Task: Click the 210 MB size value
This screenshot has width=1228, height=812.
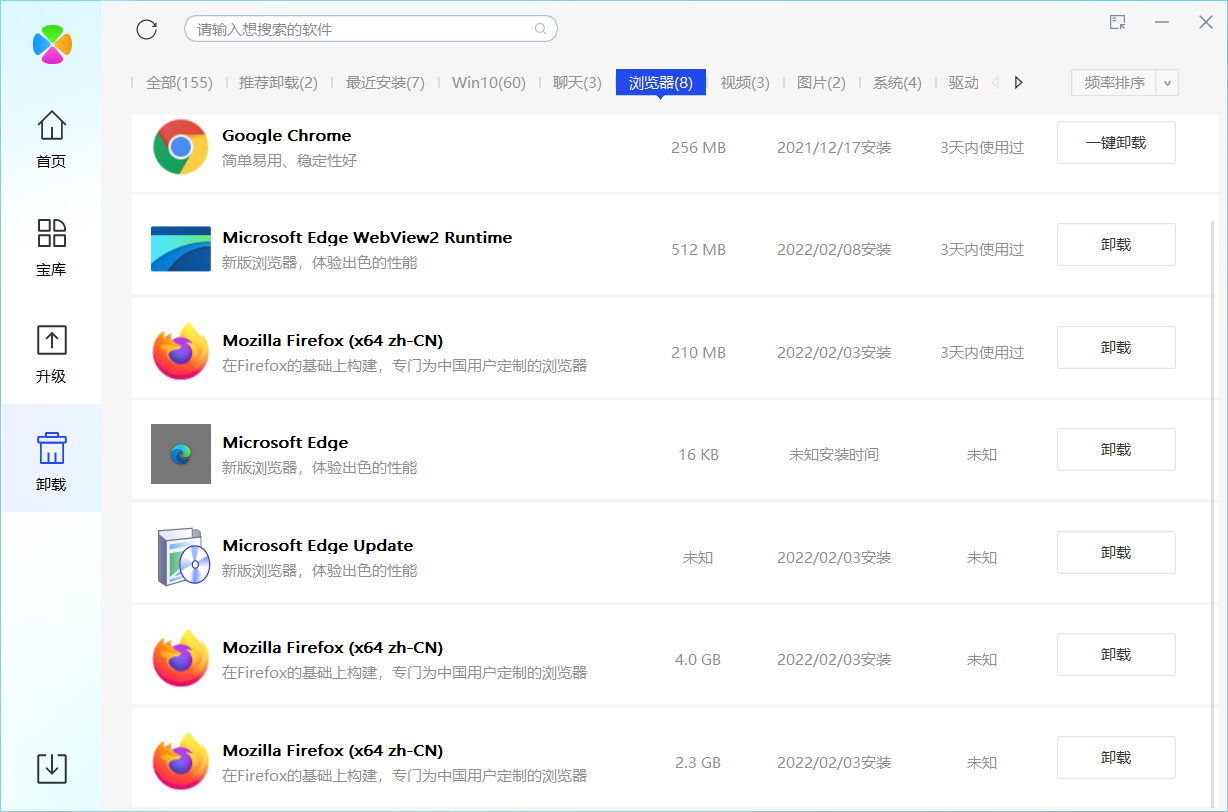Action: (x=698, y=353)
